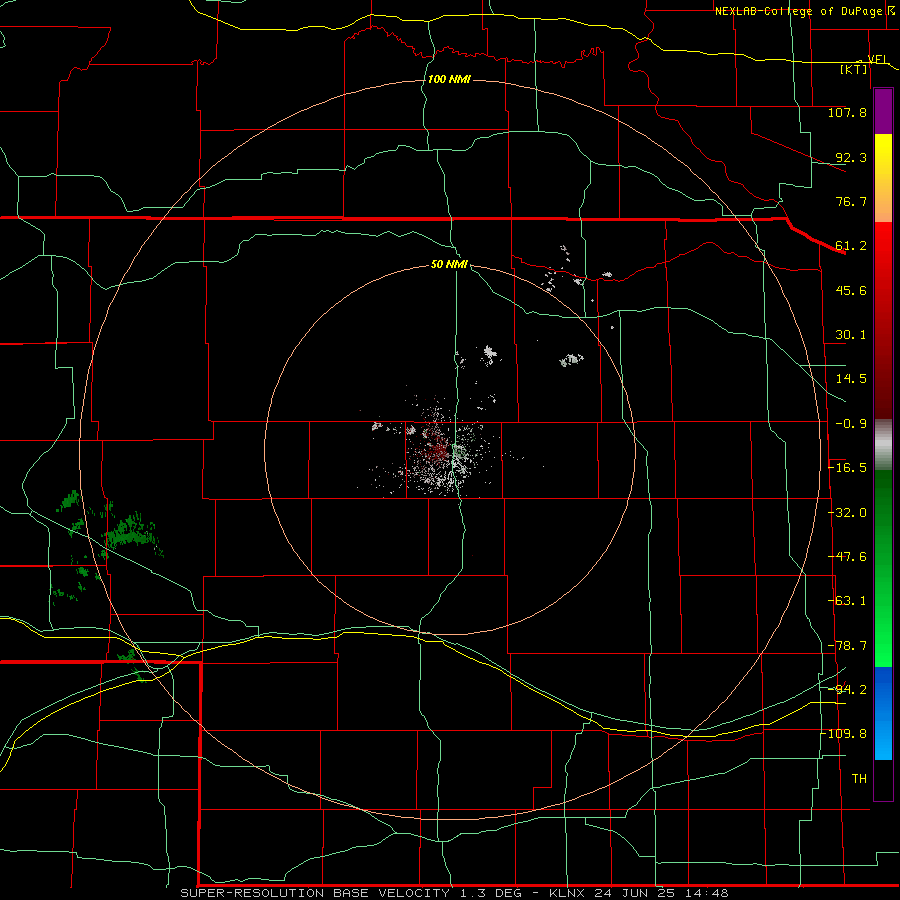Click the purple segment of color bar

tap(883, 111)
